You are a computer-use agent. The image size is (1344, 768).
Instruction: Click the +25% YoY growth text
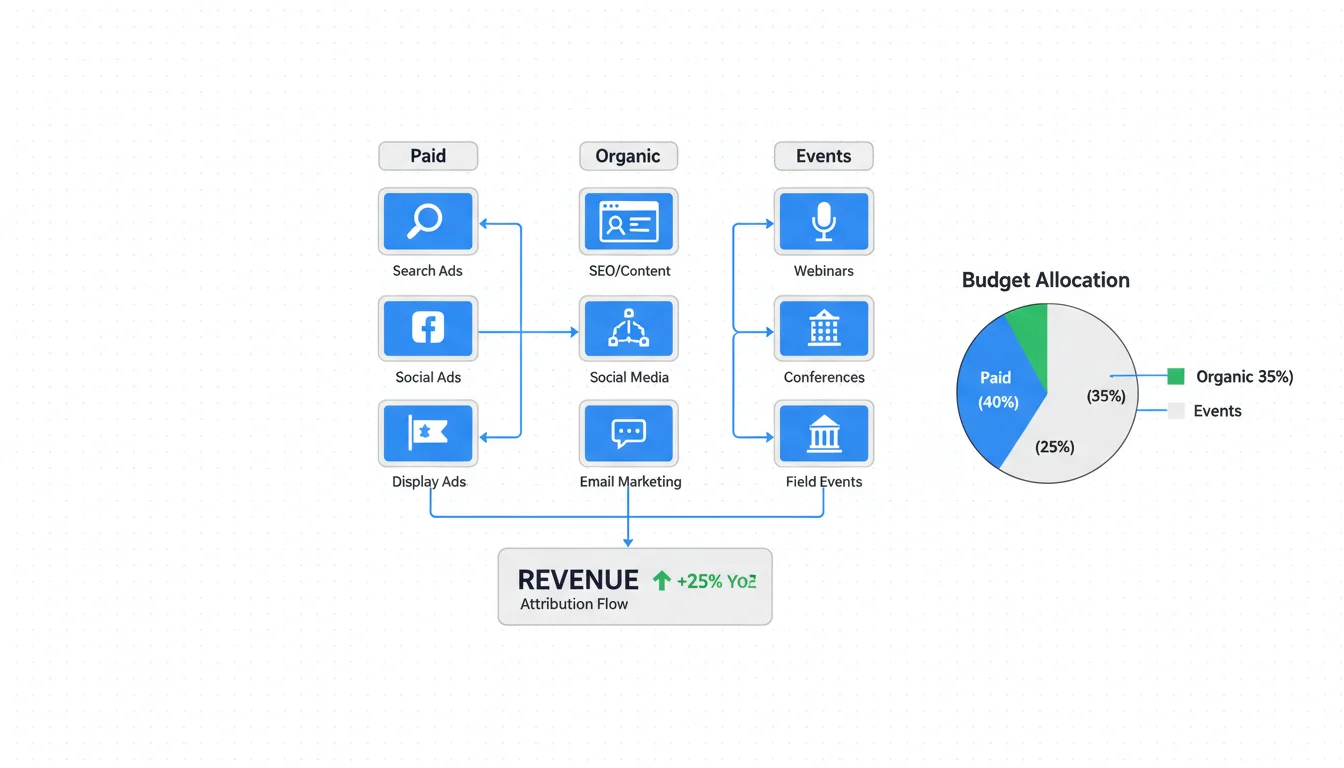coord(716,581)
